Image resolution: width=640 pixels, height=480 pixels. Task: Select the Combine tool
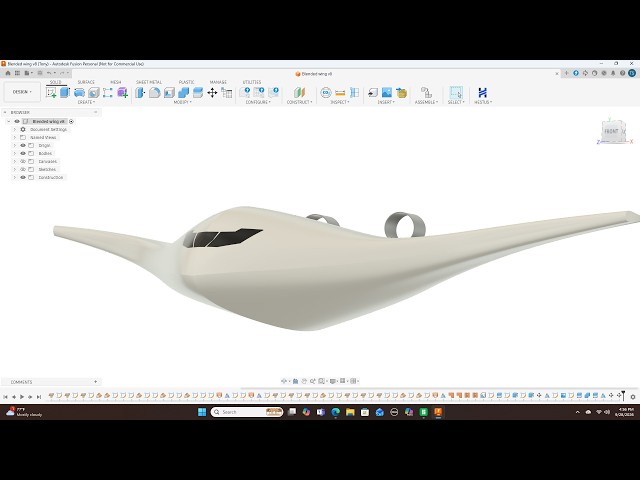(x=183, y=93)
